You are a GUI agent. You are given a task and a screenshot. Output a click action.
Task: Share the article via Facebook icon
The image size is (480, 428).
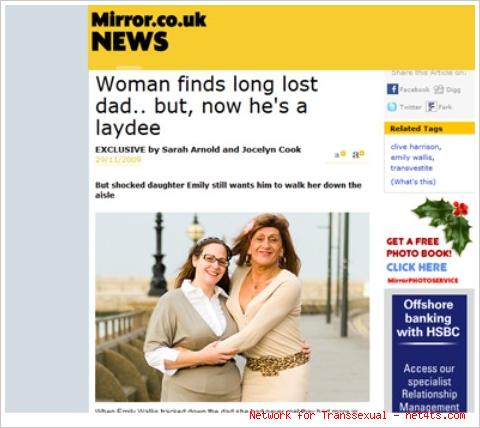click(392, 89)
